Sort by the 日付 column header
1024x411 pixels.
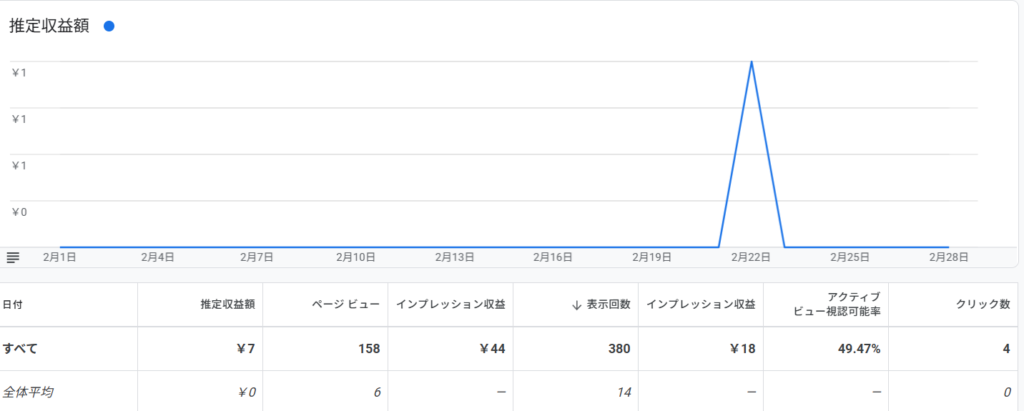point(14,304)
